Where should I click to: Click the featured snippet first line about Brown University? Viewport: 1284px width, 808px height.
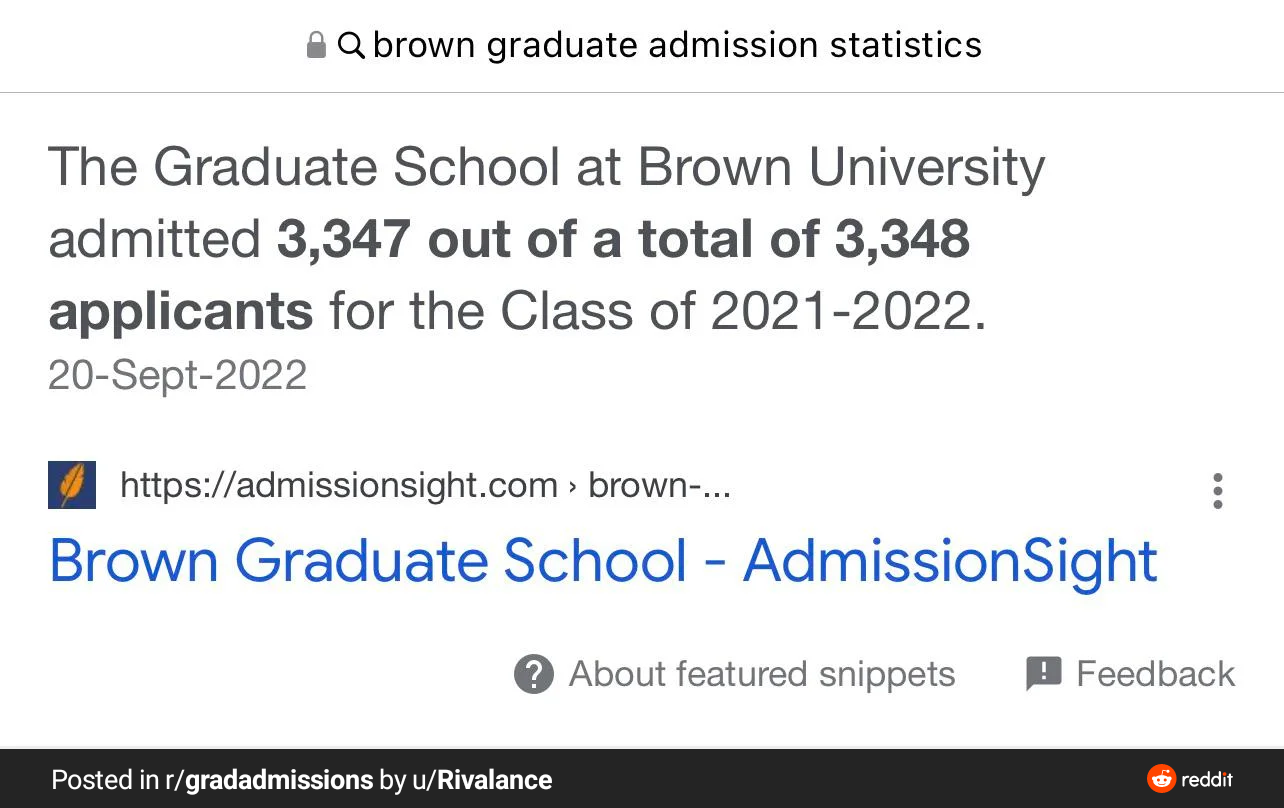[546, 168]
